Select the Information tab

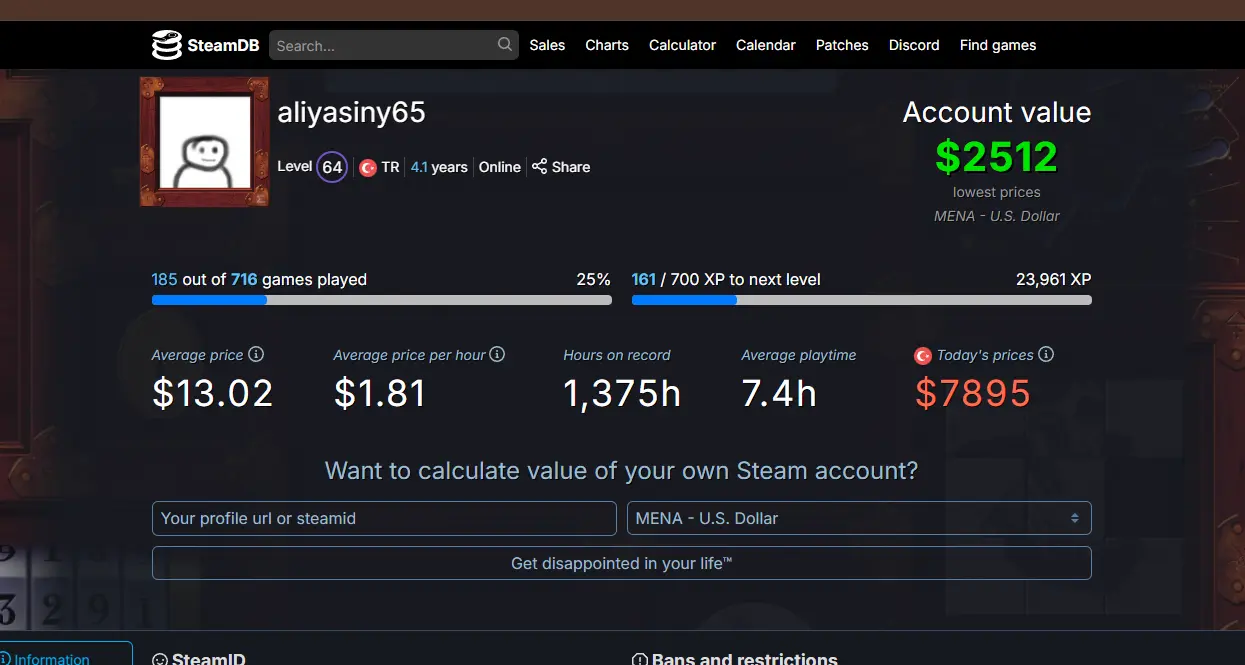pyautogui.click(x=66, y=653)
